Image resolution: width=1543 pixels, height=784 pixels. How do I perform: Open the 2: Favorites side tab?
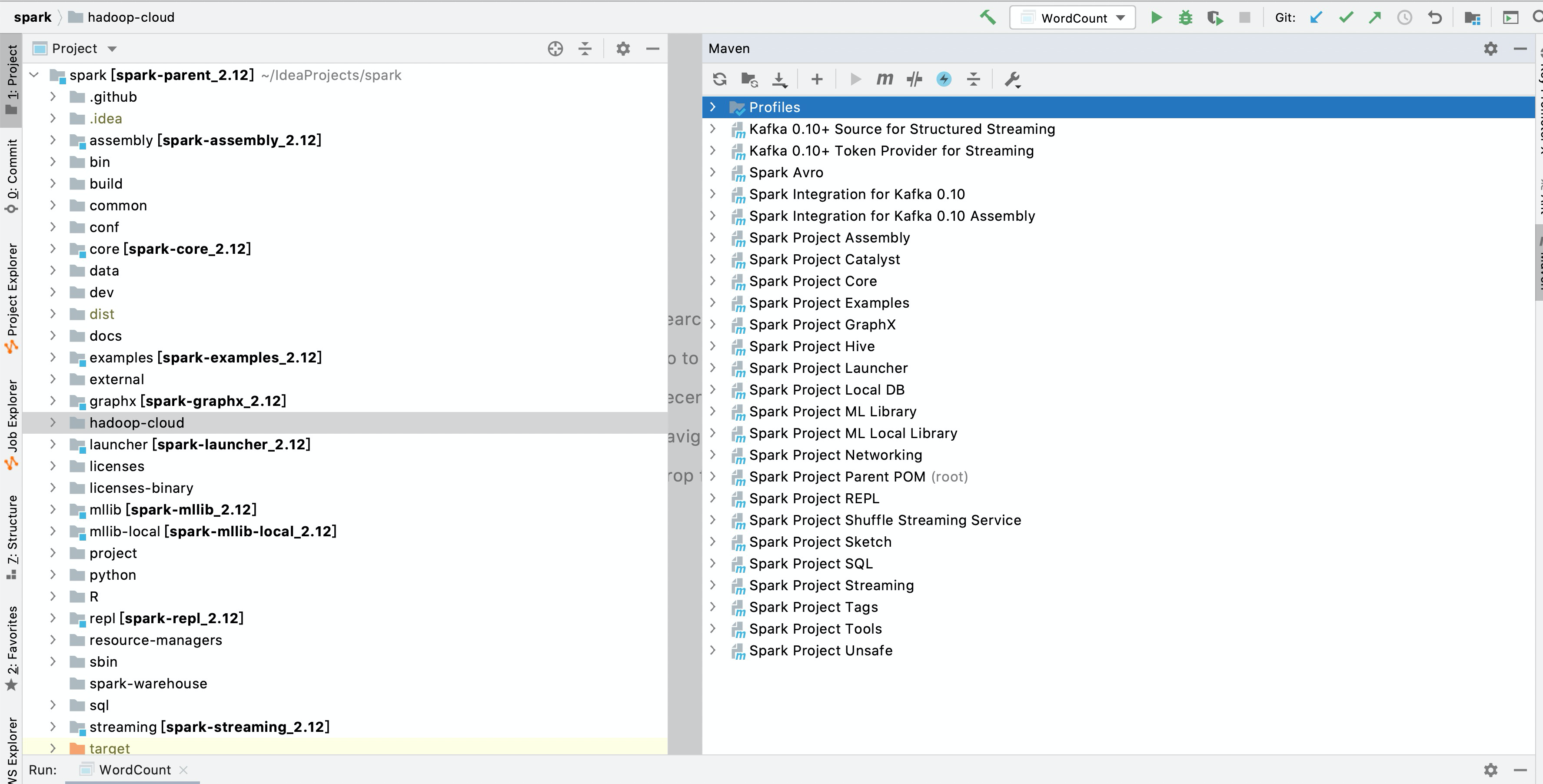click(x=11, y=648)
